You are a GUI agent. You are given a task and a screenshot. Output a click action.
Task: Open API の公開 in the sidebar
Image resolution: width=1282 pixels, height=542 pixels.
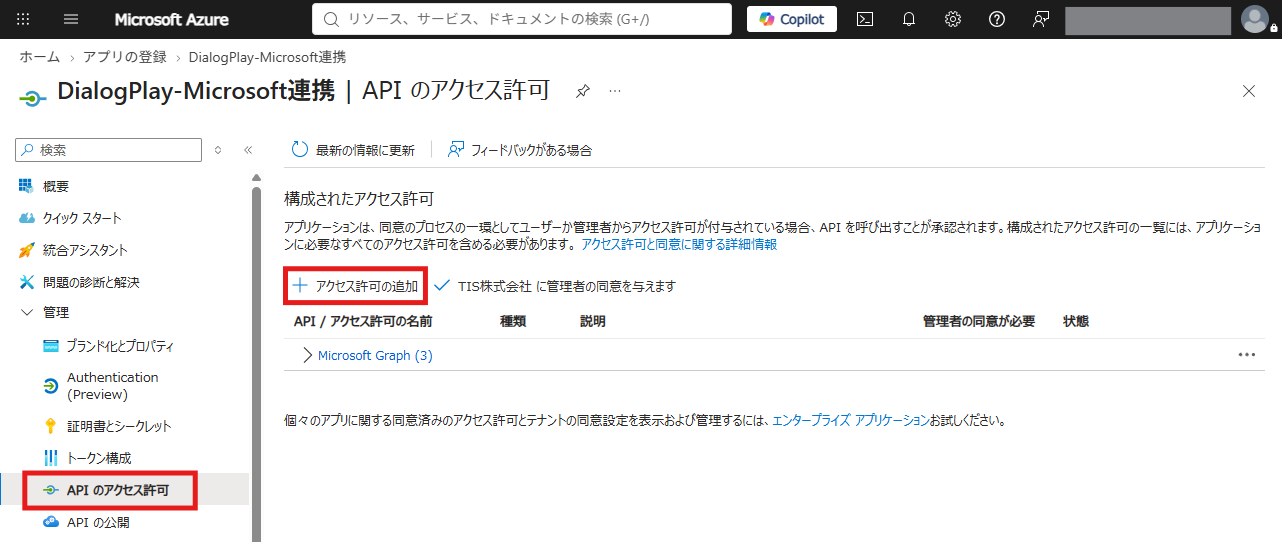[98, 522]
